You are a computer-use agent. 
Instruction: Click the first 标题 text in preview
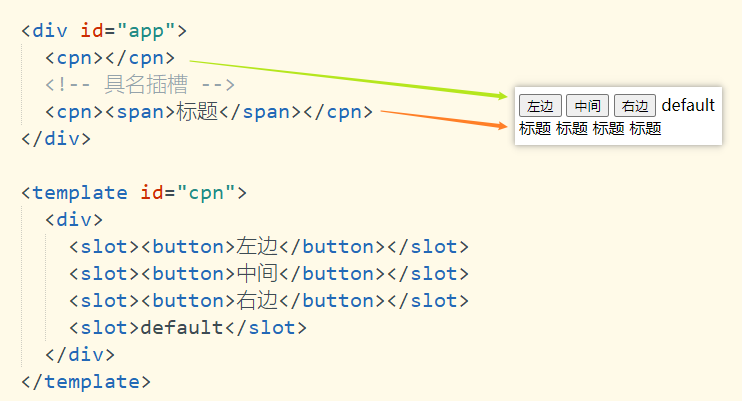click(x=535, y=128)
